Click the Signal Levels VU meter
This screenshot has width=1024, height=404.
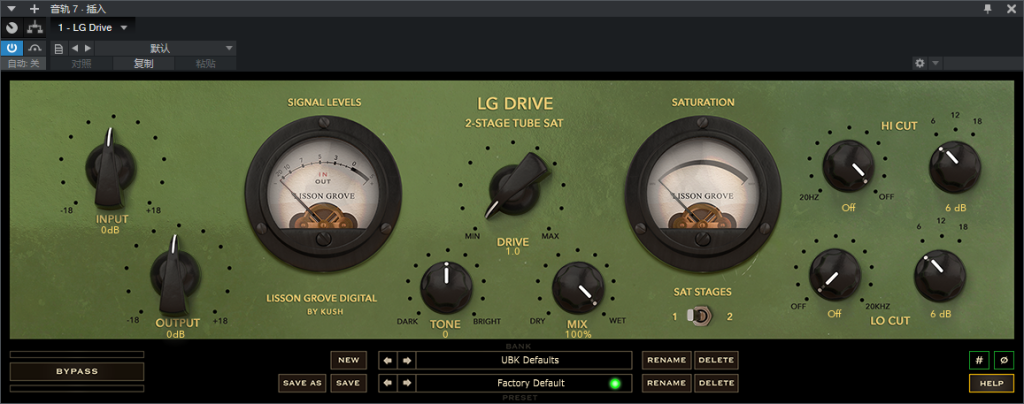(x=323, y=194)
